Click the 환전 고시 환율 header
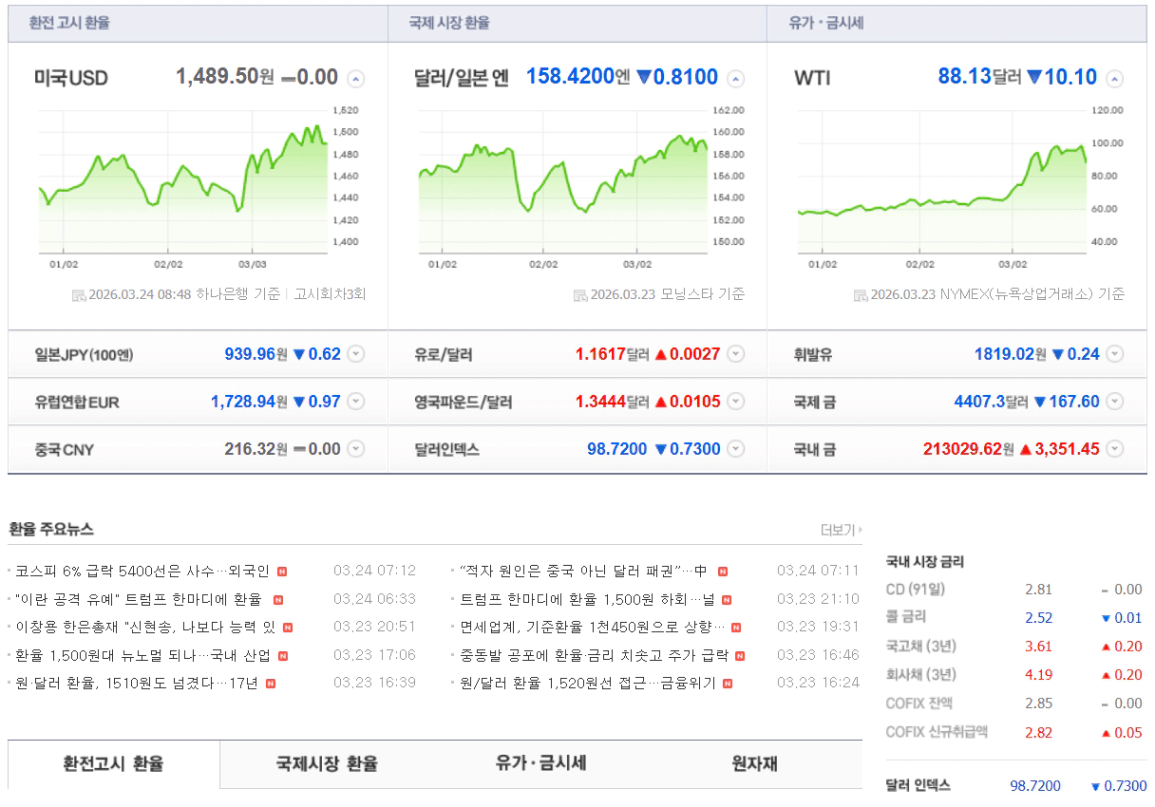The height and width of the screenshot is (807, 1155). 69,23
